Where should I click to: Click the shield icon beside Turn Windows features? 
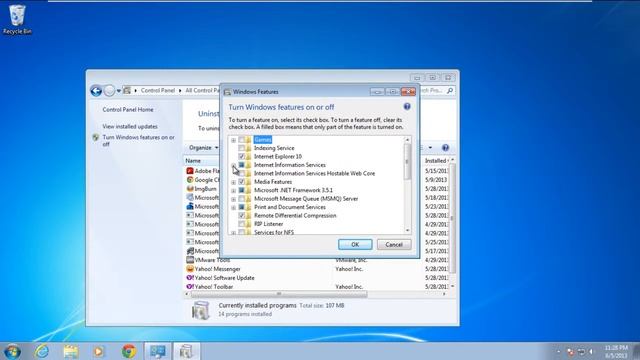(x=96, y=138)
